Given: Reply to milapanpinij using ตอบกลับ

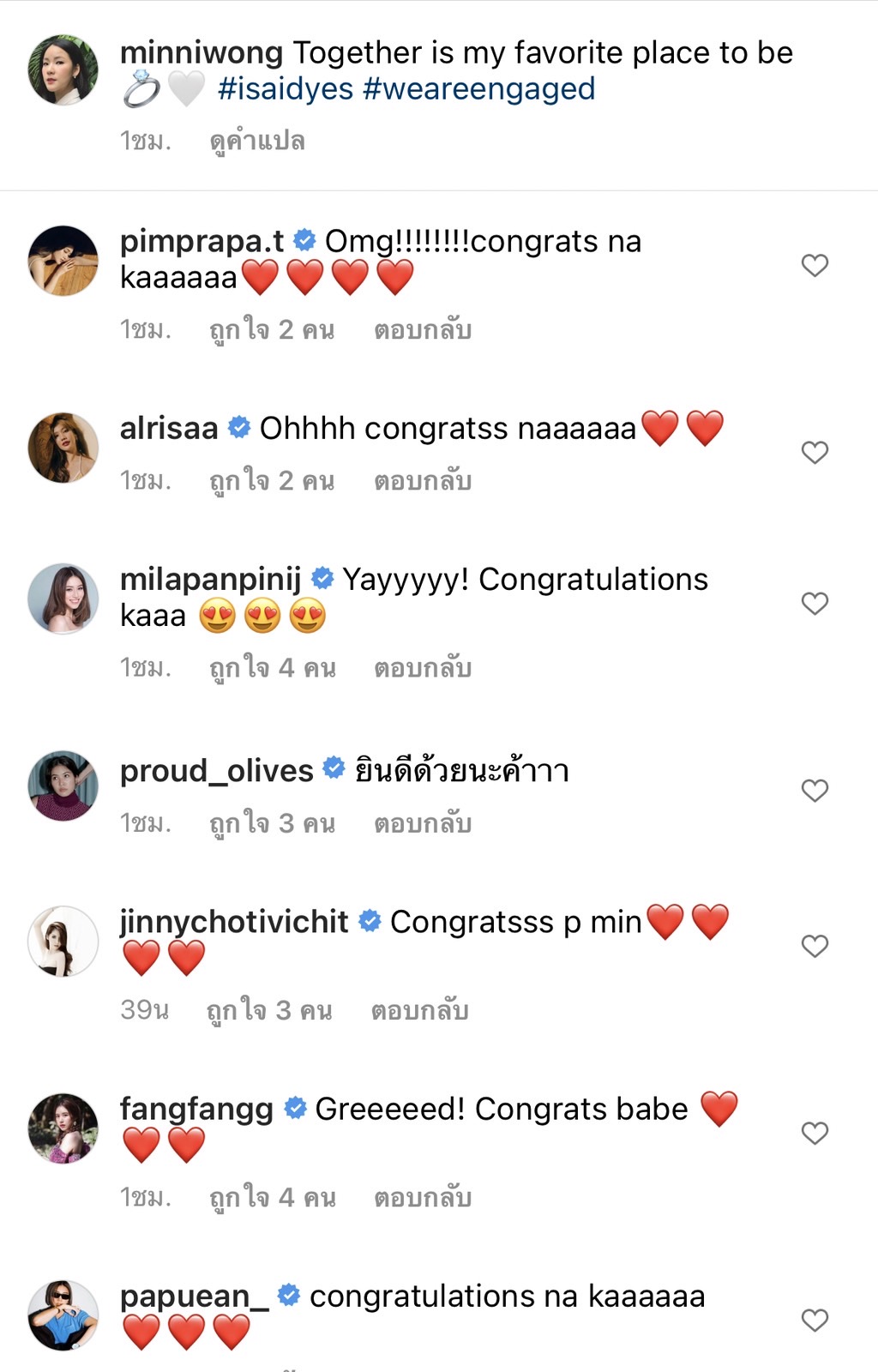Looking at the screenshot, I should click(423, 666).
